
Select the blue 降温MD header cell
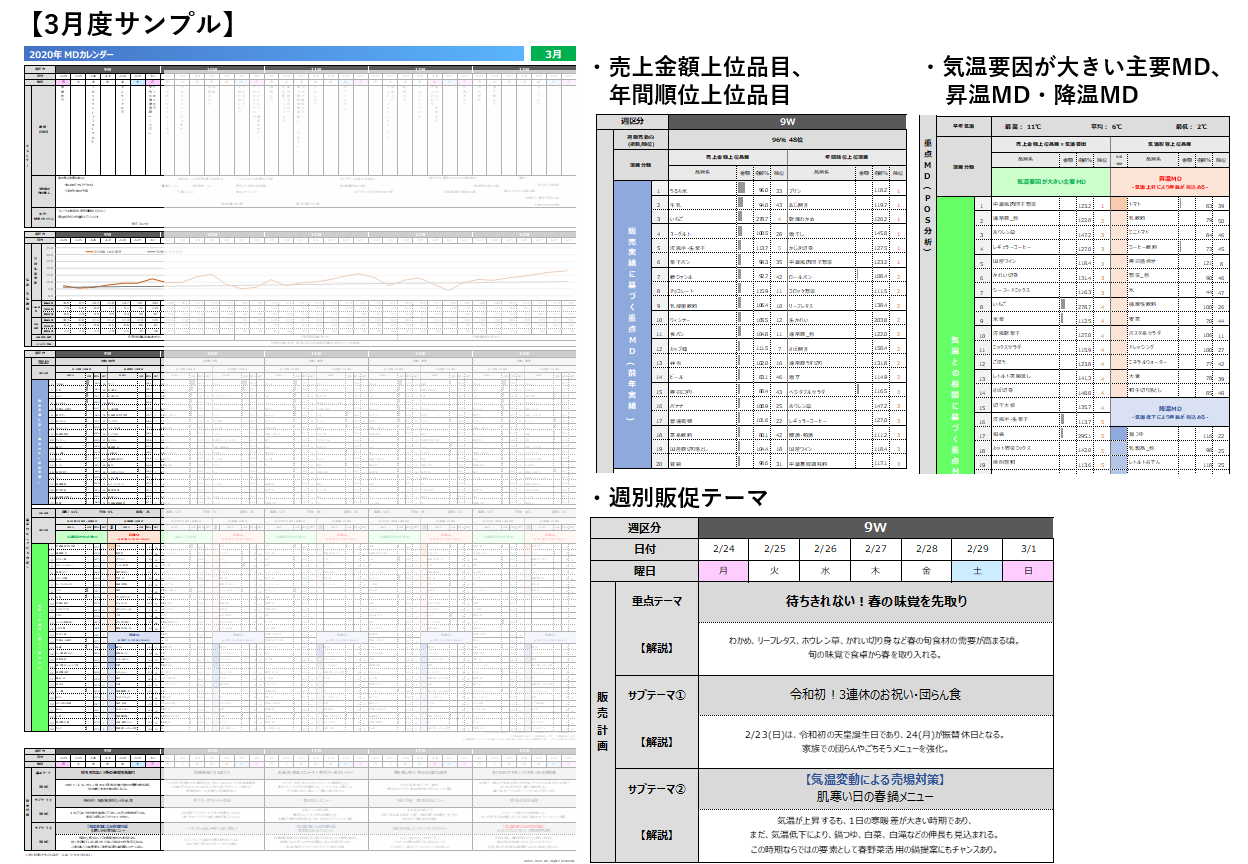(1170, 412)
